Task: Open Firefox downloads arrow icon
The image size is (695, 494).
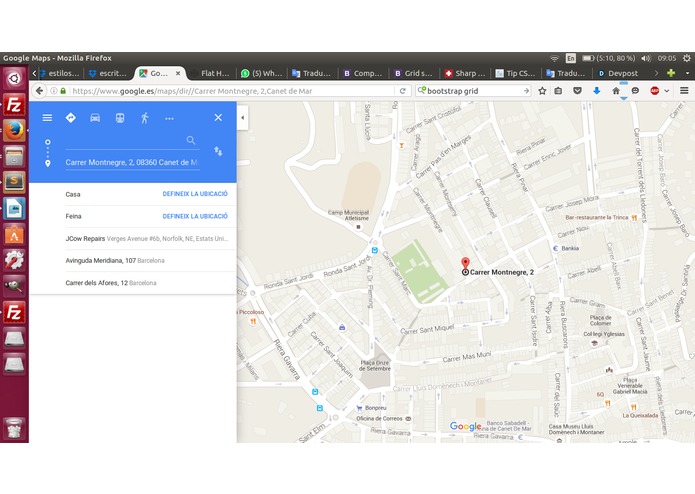Action: 597,91
